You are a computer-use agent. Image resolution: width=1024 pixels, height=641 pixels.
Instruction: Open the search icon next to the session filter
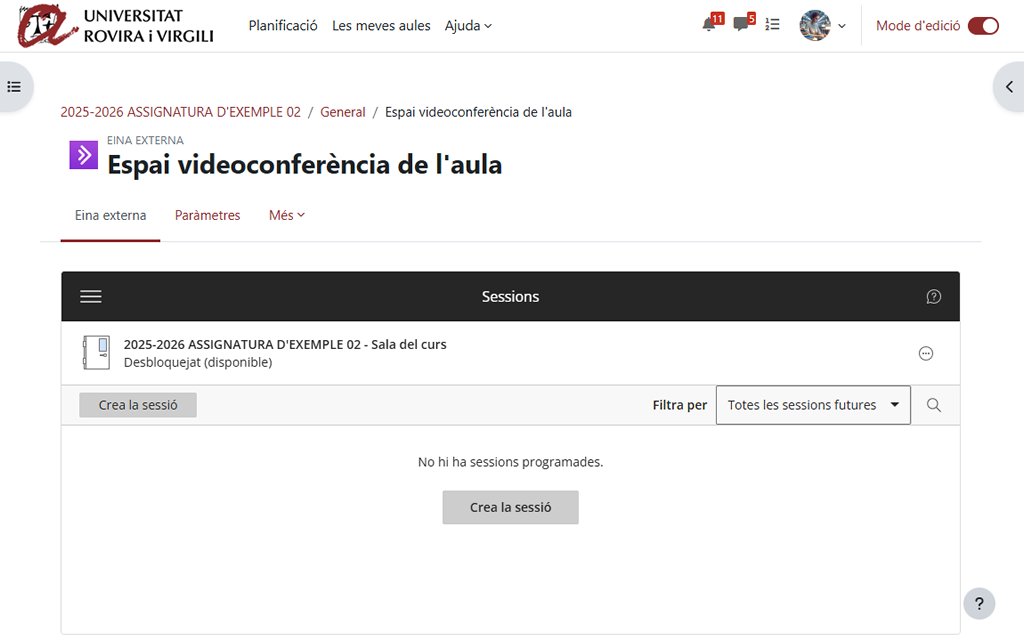934,405
